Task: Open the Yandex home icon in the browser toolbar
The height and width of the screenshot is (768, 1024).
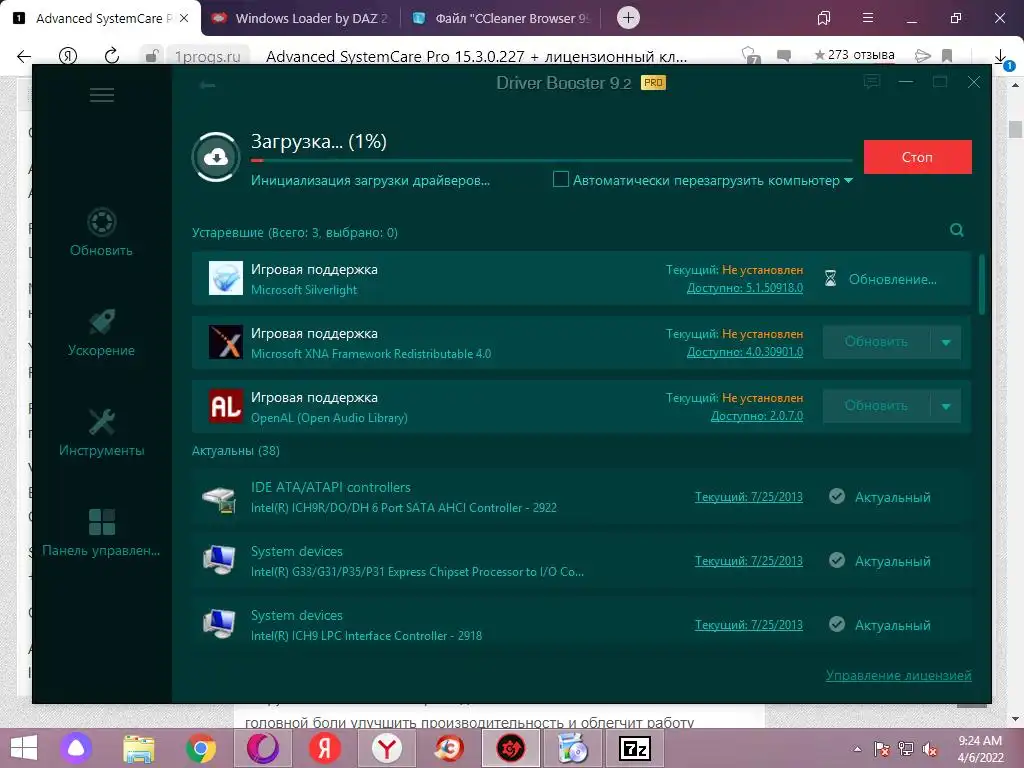Action: (x=68, y=56)
